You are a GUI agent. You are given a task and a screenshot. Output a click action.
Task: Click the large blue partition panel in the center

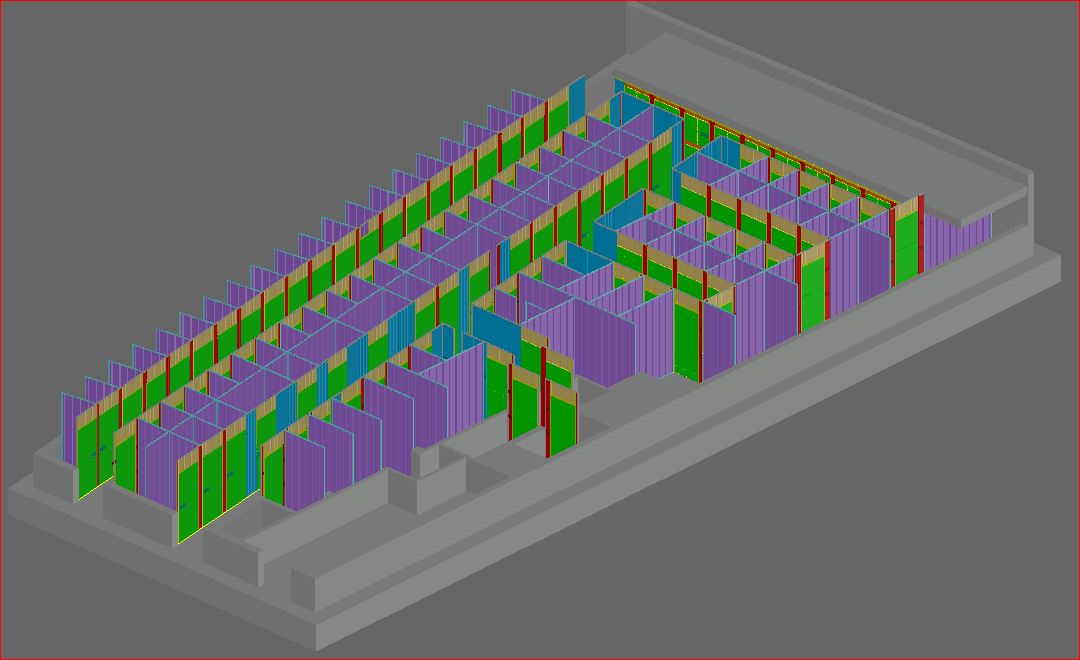[x=495, y=335]
